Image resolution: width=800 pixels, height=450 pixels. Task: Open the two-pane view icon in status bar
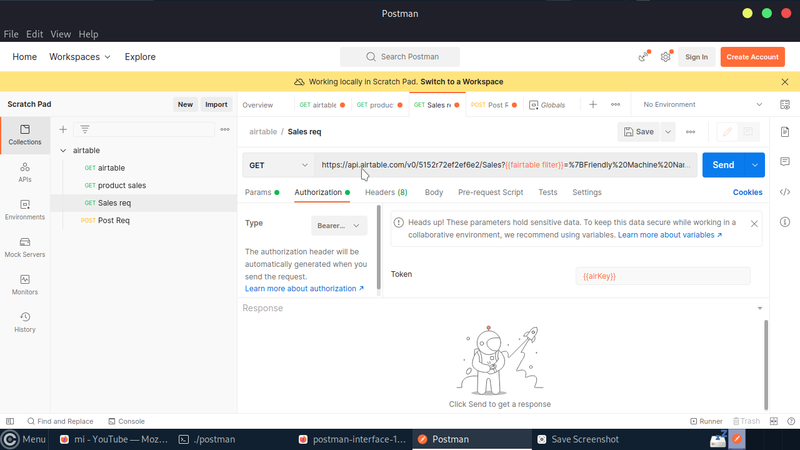point(773,421)
